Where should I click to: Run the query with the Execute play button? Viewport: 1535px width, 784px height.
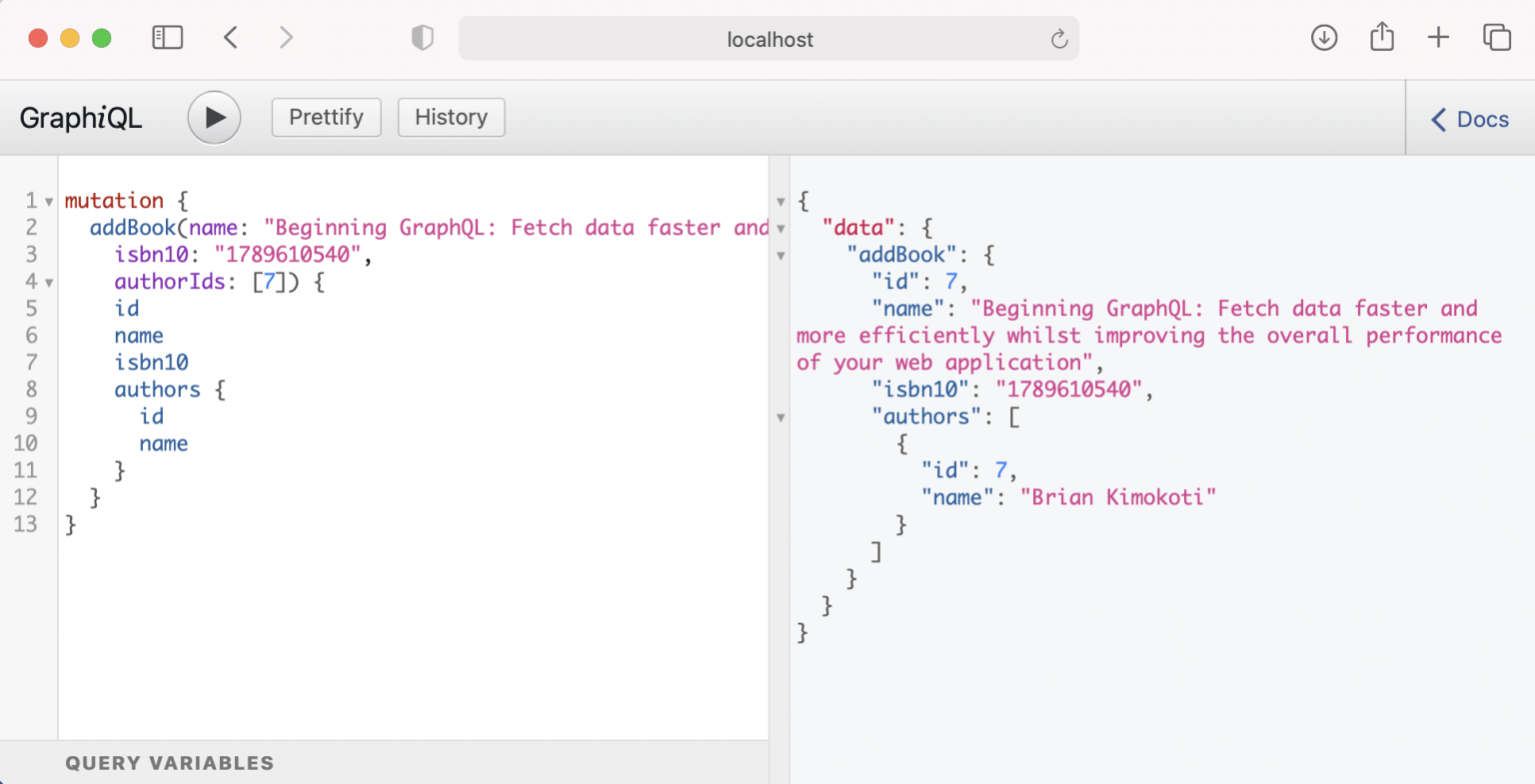click(x=214, y=118)
